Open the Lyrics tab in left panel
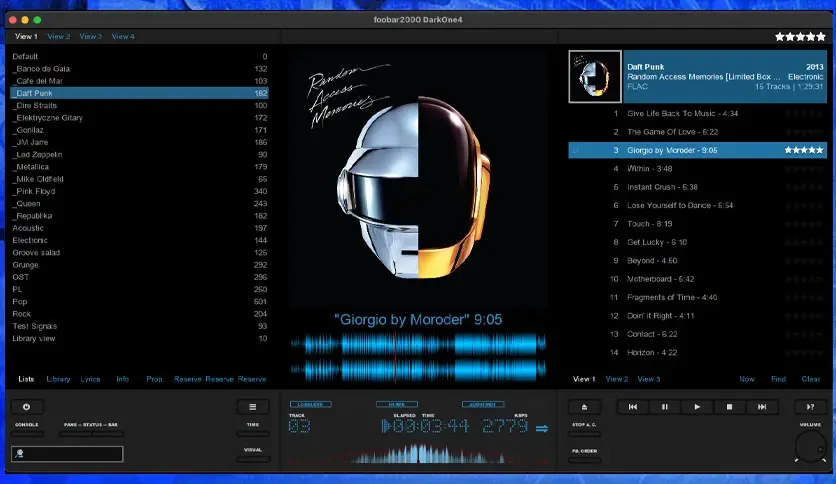The width and height of the screenshot is (836, 484). (91, 379)
